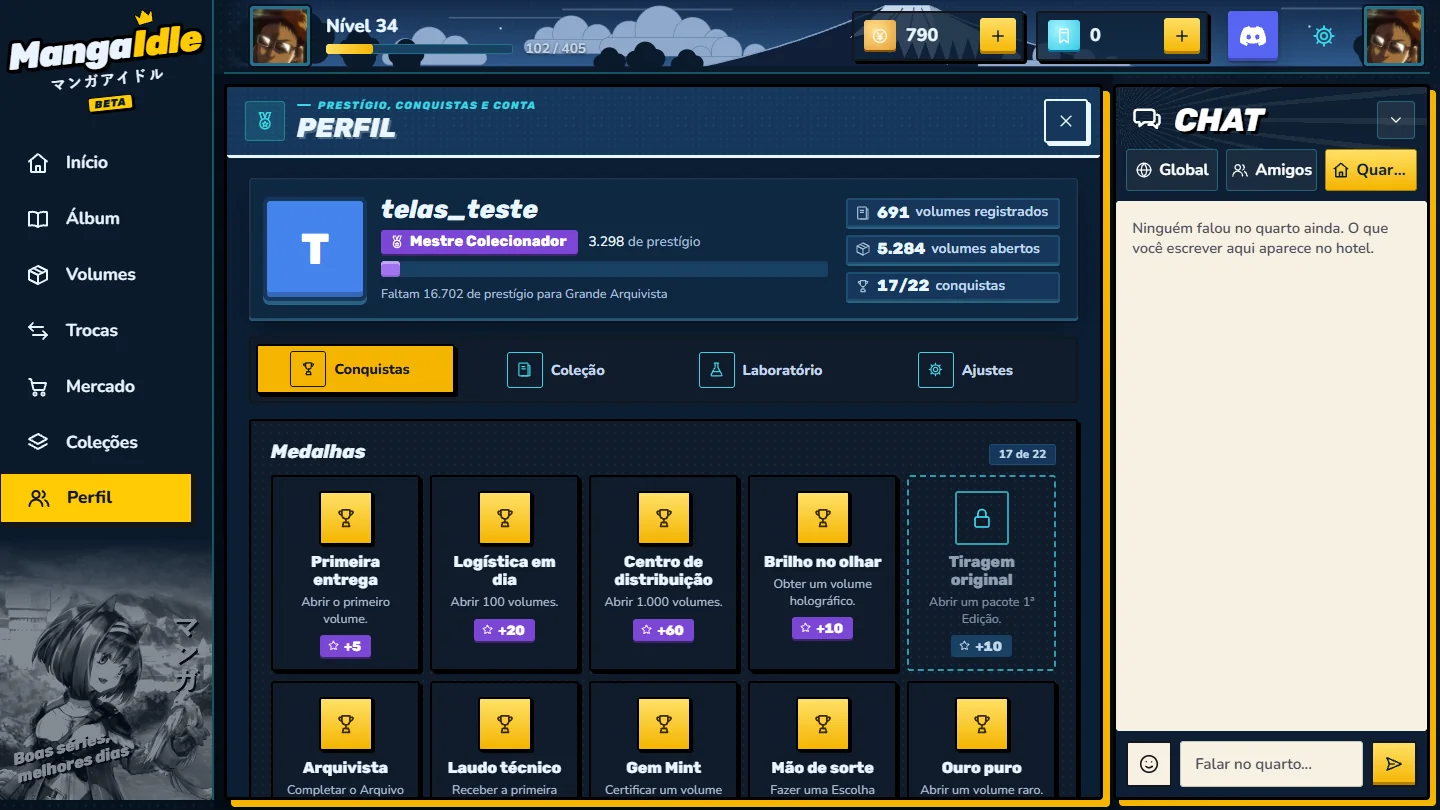Add coins with the plus beside 790
The image size is (1440, 810).
[x=997, y=37]
